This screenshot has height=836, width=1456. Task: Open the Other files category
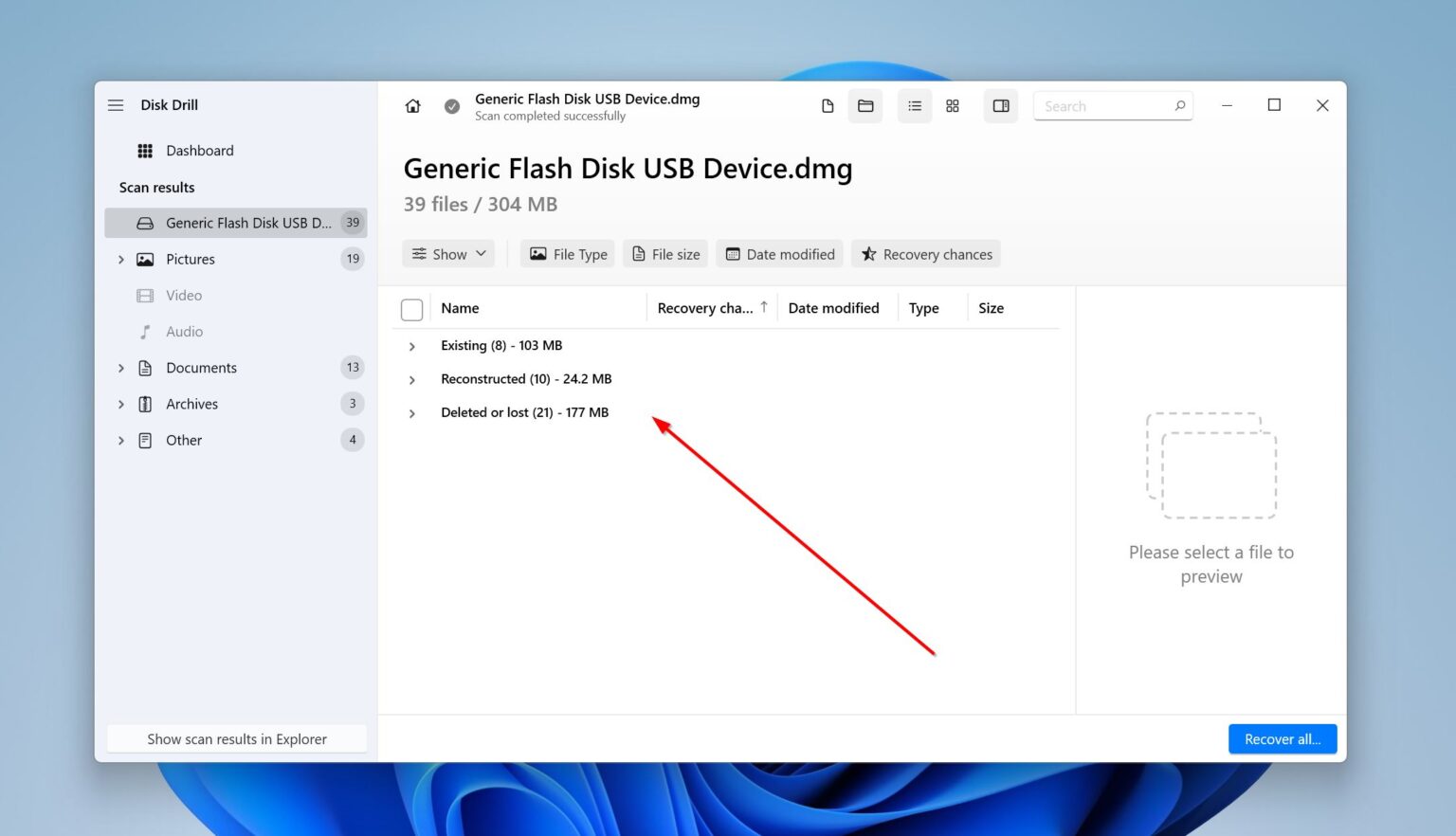point(183,440)
